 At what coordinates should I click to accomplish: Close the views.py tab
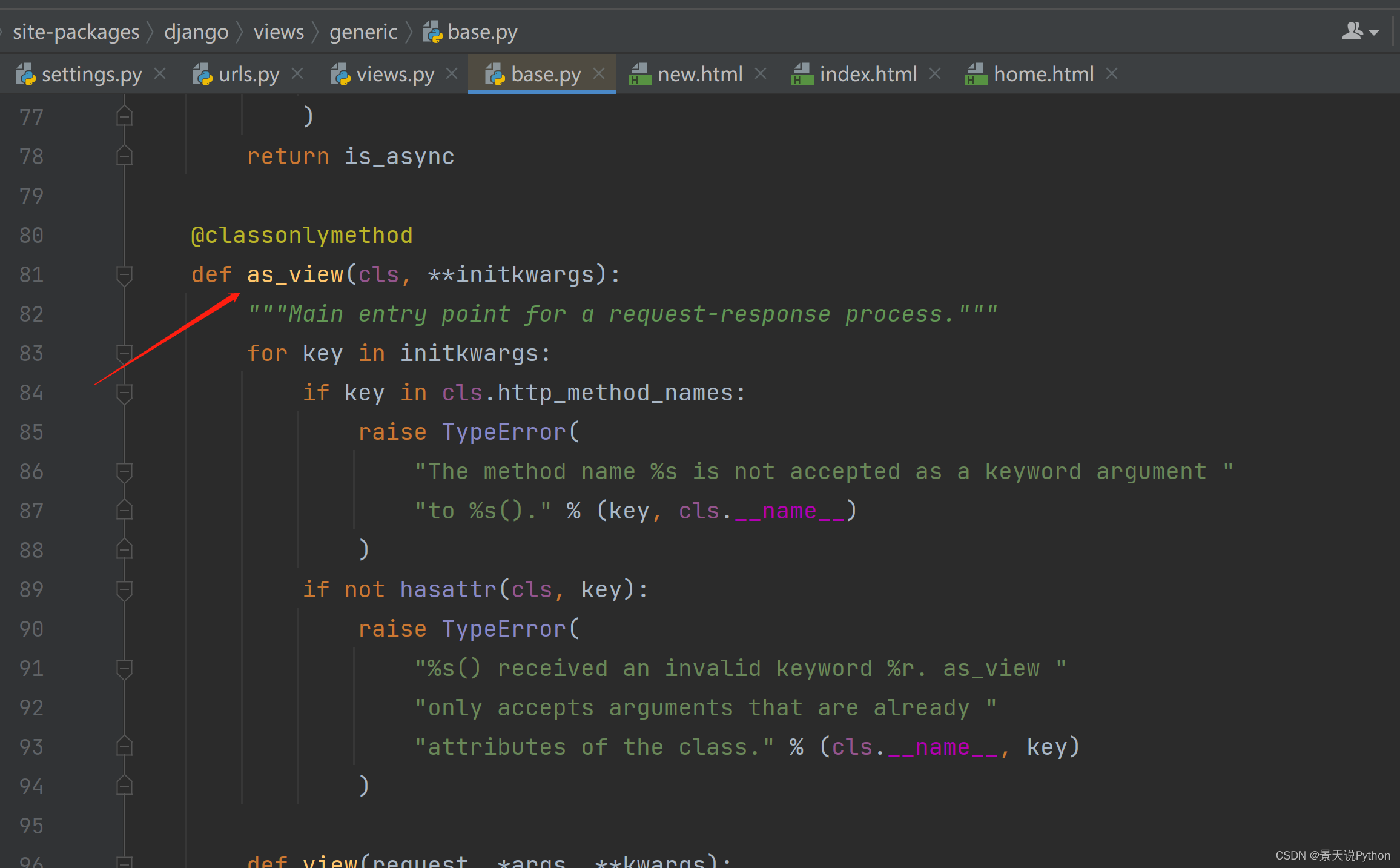[452, 74]
